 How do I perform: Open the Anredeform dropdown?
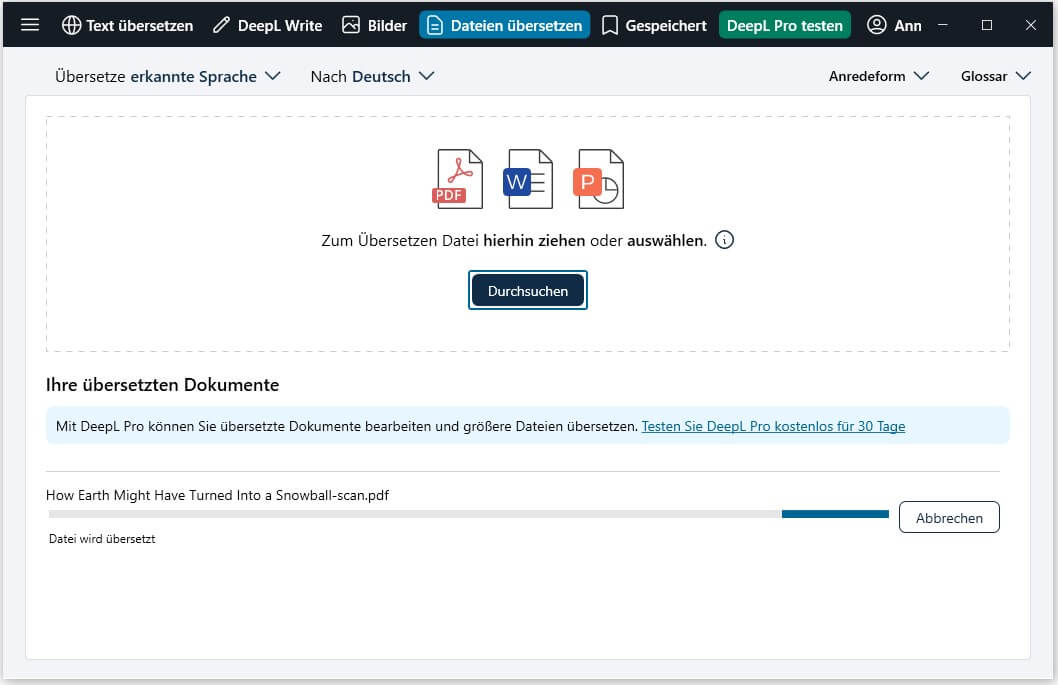click(878, 76)
